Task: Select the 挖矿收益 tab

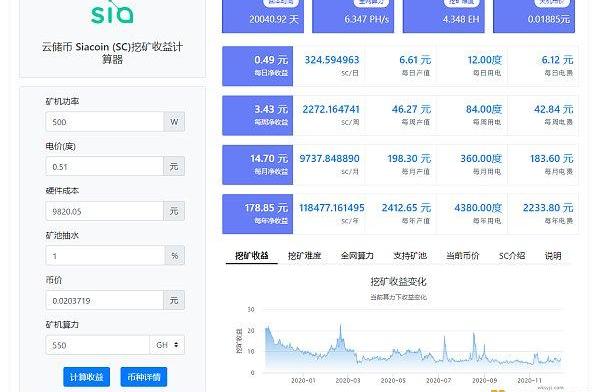Action: tap(251, 256)
